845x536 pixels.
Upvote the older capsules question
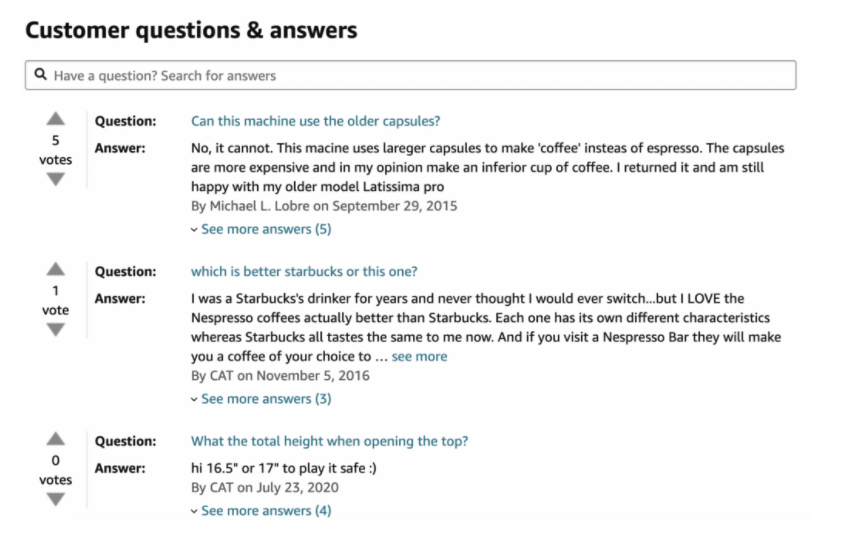click(56, 119)
